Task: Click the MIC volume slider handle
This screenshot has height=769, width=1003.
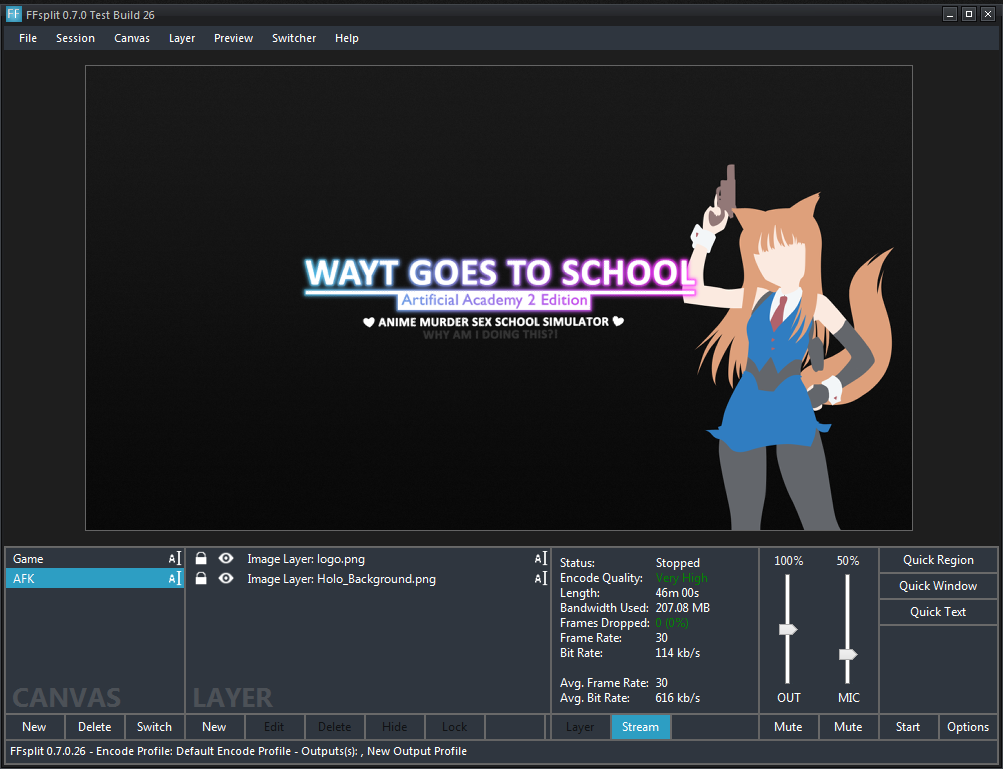Action: 848,654
